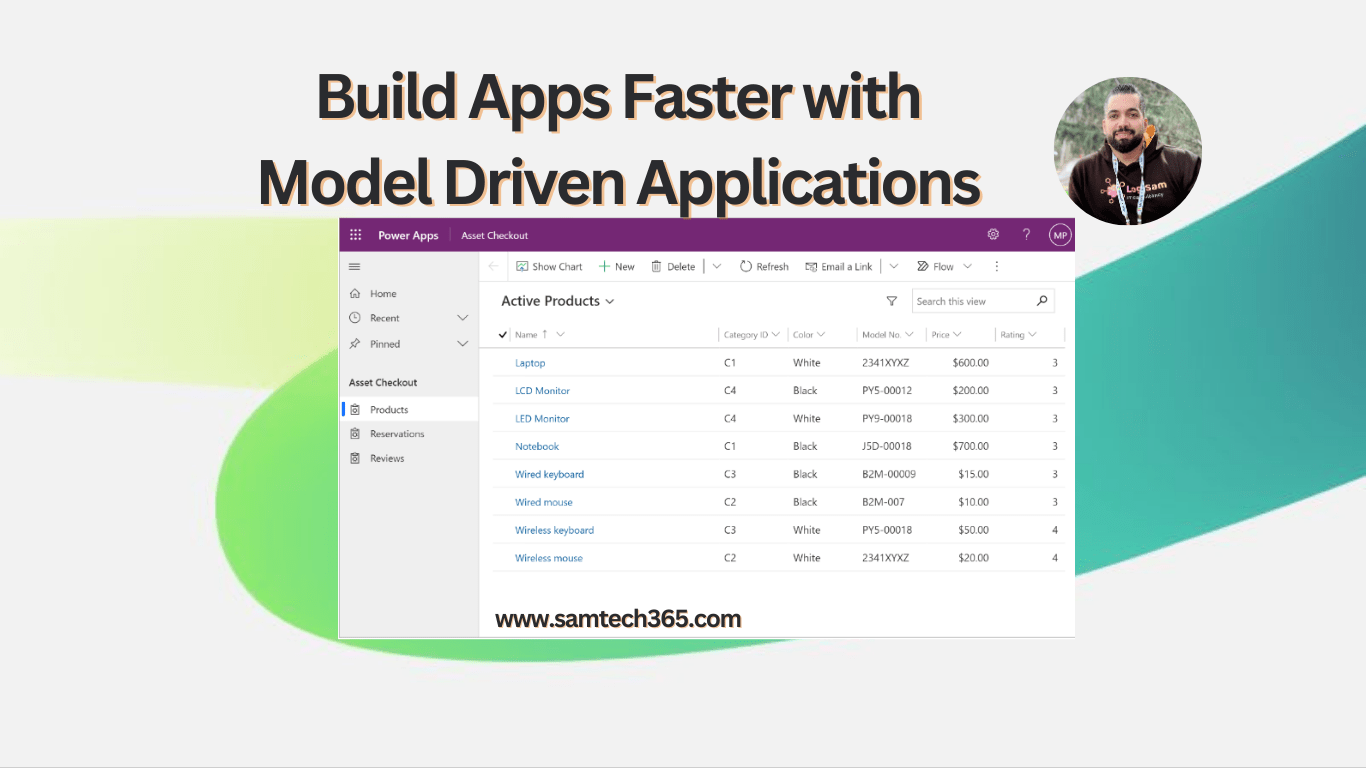Expand the Email a Link dropdown arrow

click(894, 267)
